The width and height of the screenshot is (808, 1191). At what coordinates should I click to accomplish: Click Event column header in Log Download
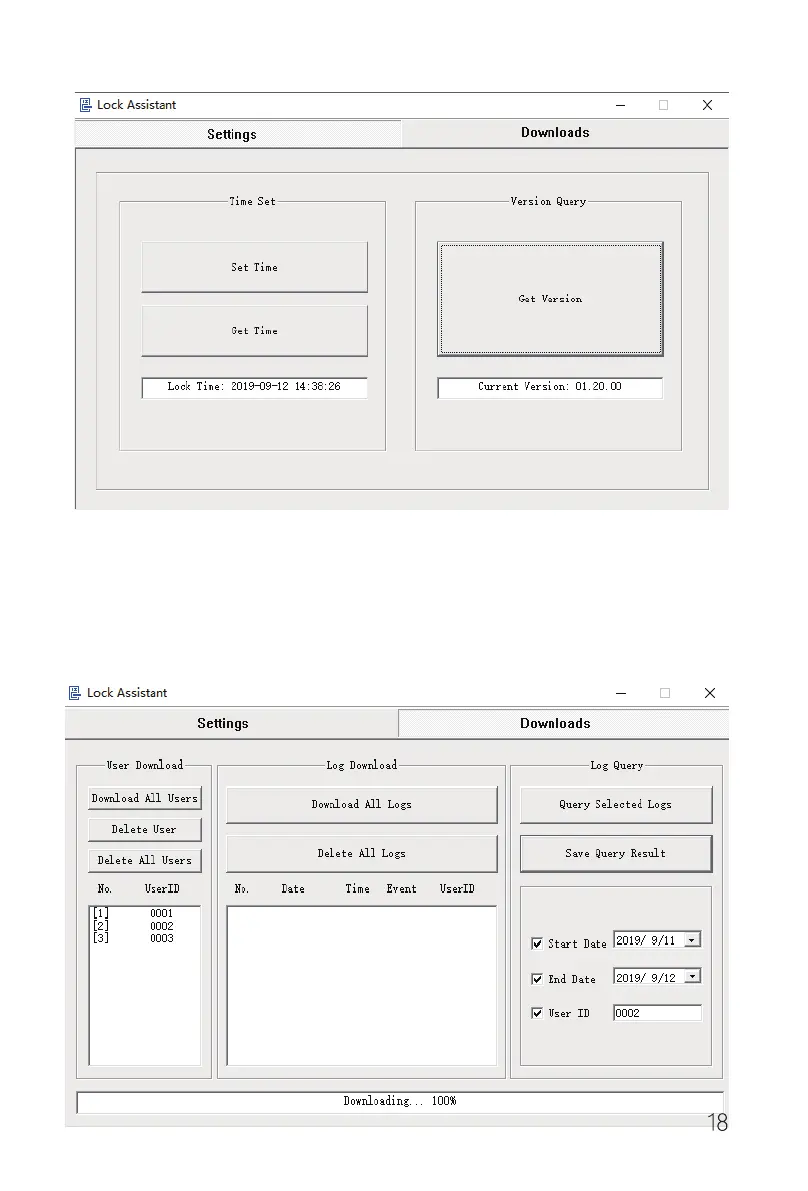(402, 889)
